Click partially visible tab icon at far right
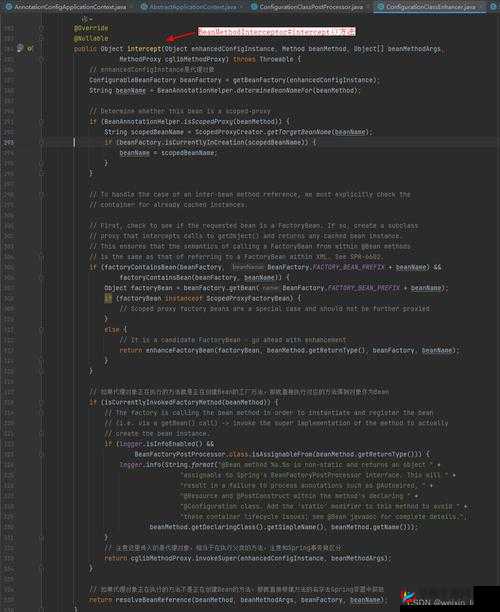The height and width of the screenshot is (612, 500). click(x=493, y=7)
